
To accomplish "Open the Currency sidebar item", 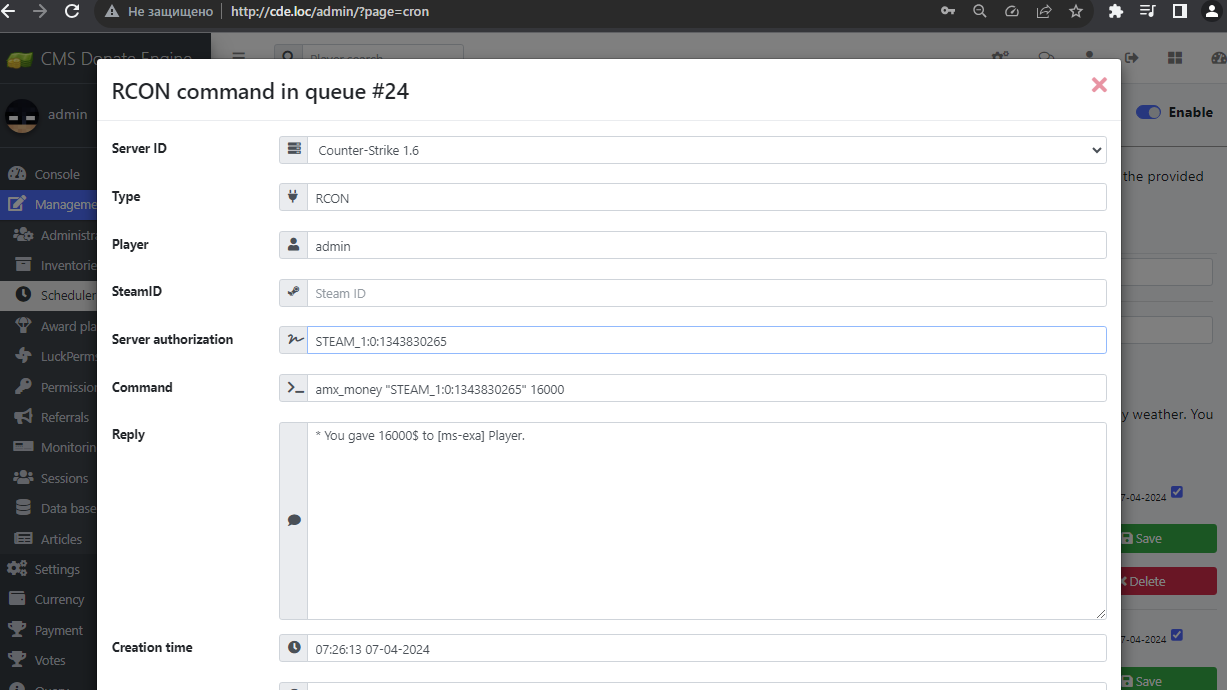I will [59, 600].
